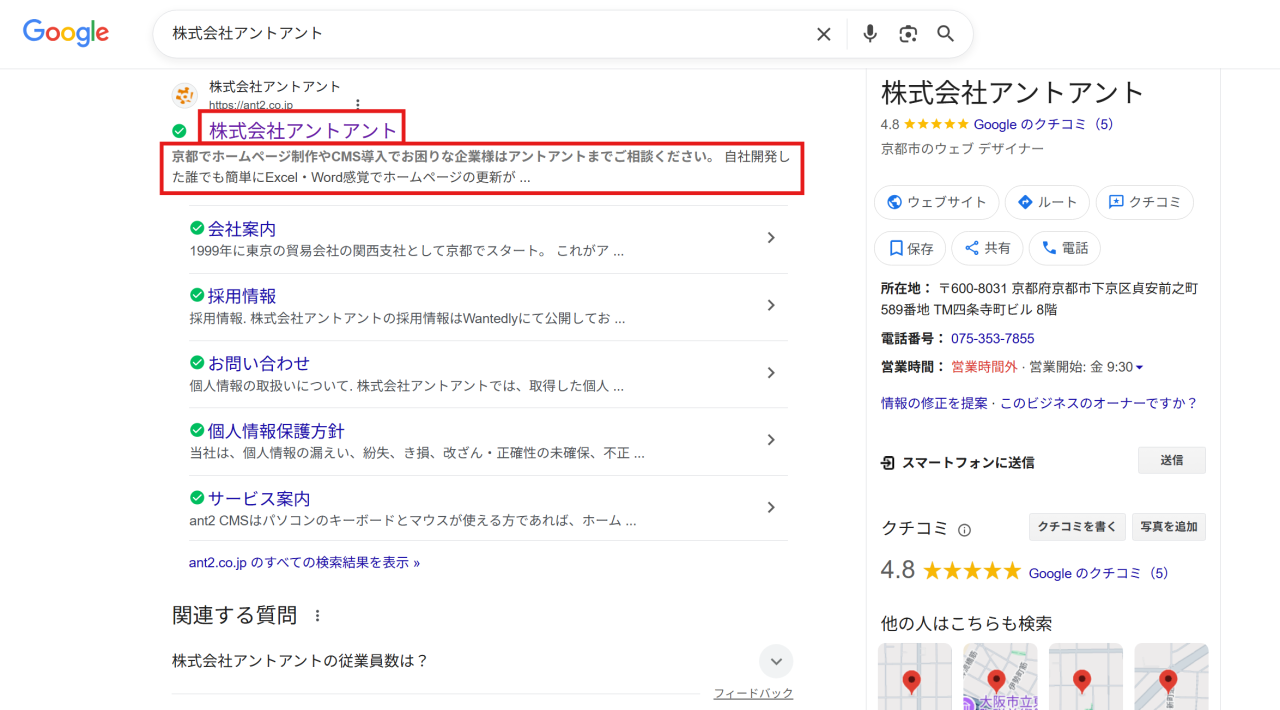Click ant2 favicon beside site name

click(x=185, y=96)
